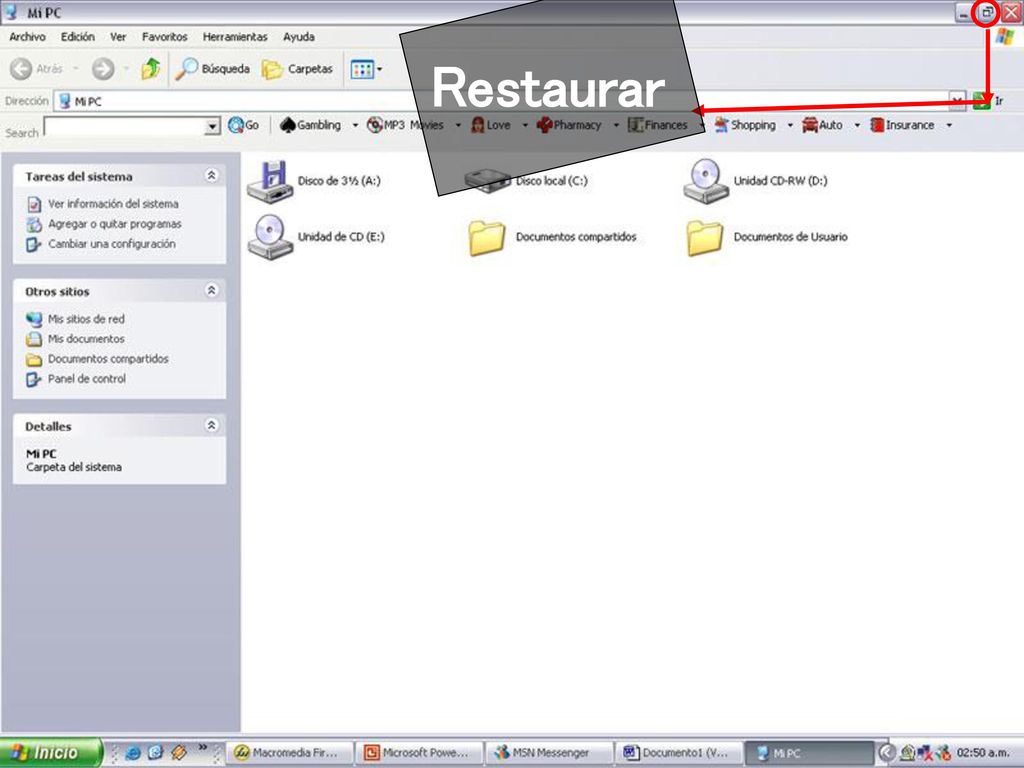Screen dimensions: 1024x768
Task: Expand the Insurance dropdown arrow
Action: (949, 125)
